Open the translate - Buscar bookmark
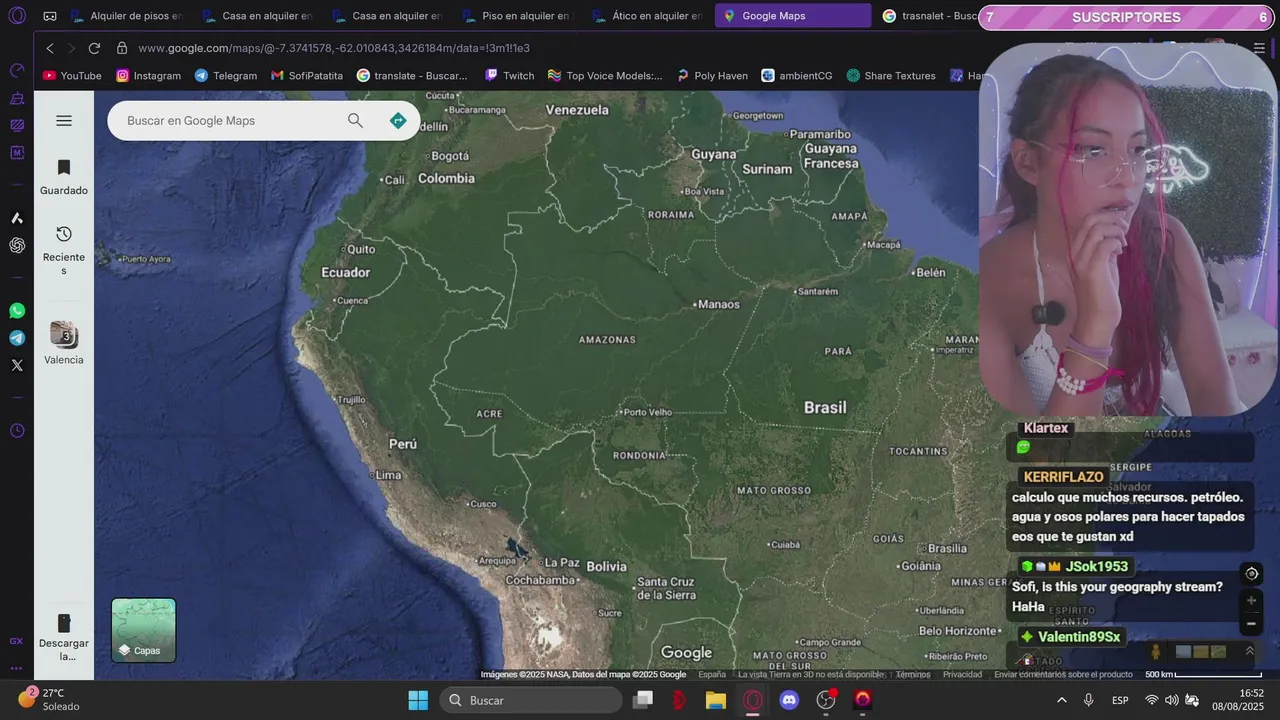Screen dimensions: 1280x720 tap(412, 76)
